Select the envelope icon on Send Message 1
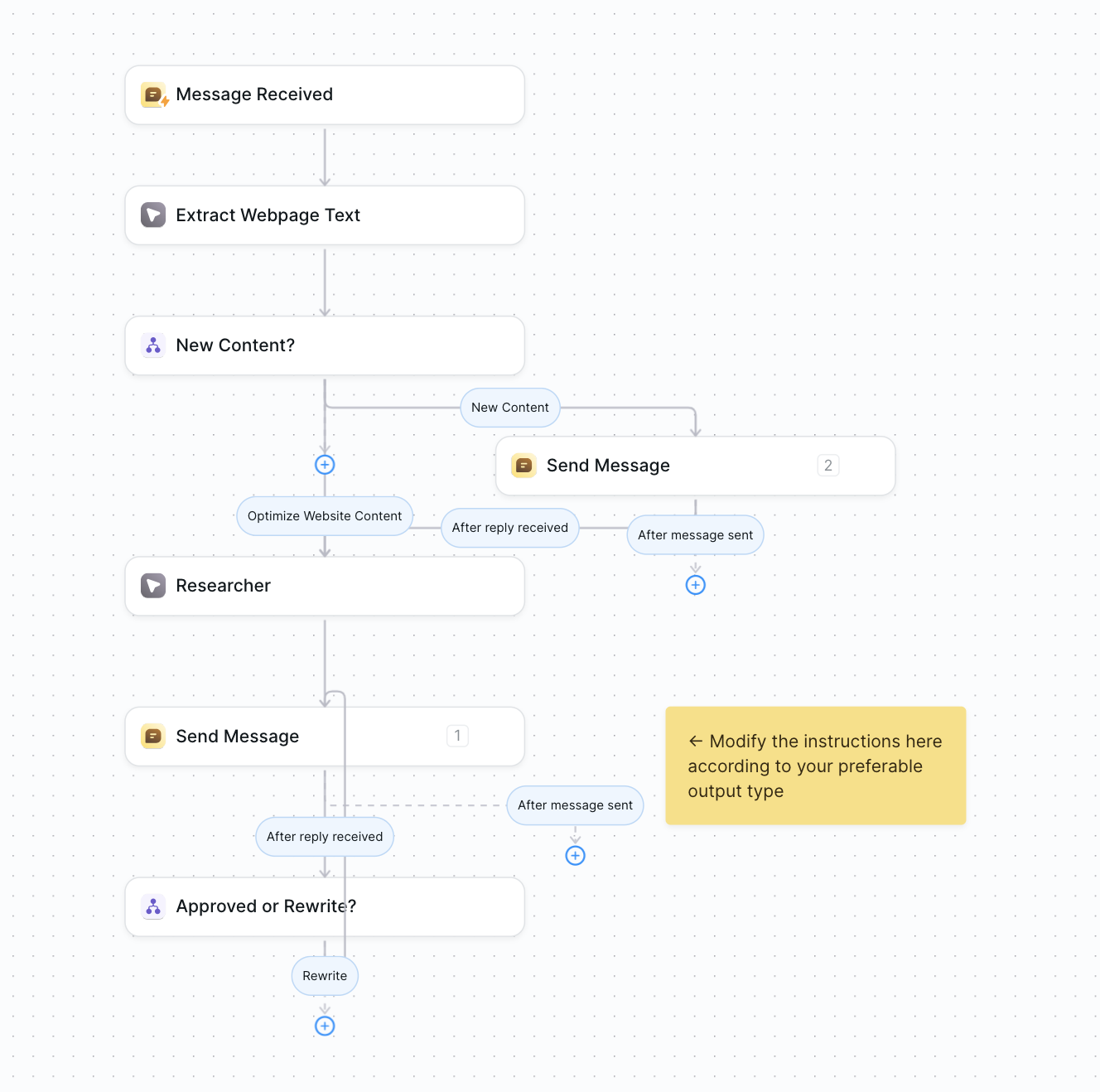This screenshot has height=1092, width=1100. click(x=153, y=736)
